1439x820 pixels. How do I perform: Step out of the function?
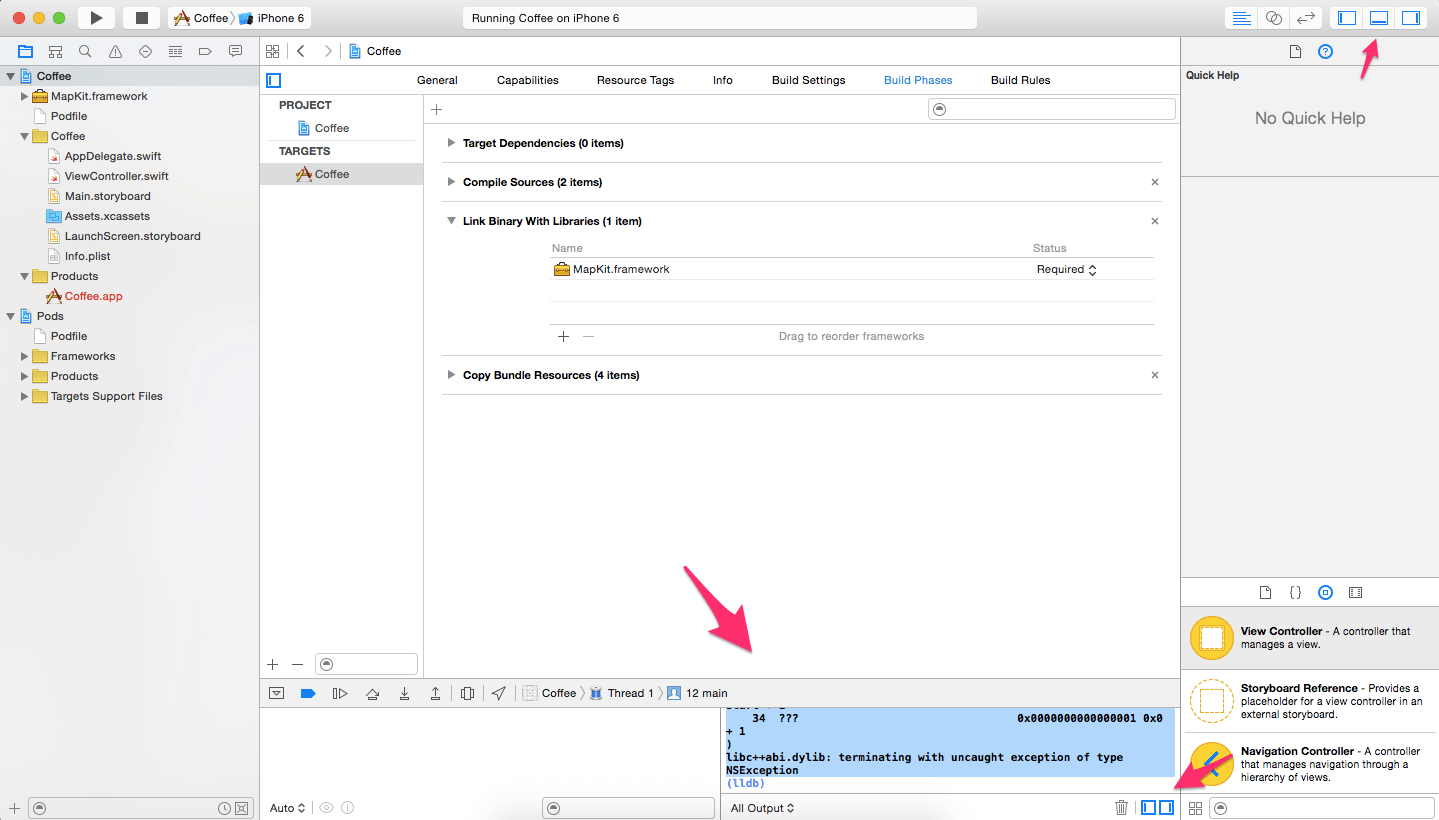click(x=436, y=693)
